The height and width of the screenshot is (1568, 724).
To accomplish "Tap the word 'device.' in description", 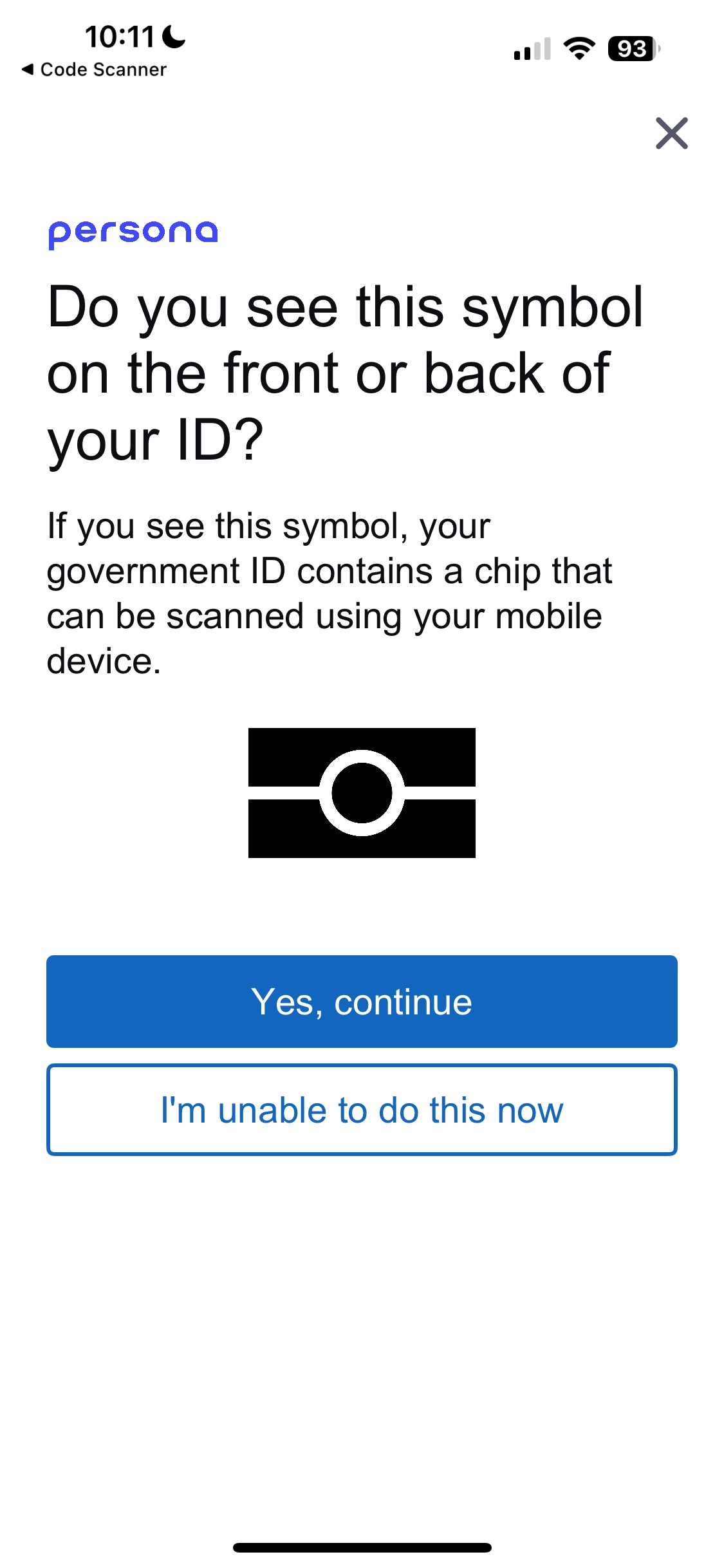I will click(104, 662).
